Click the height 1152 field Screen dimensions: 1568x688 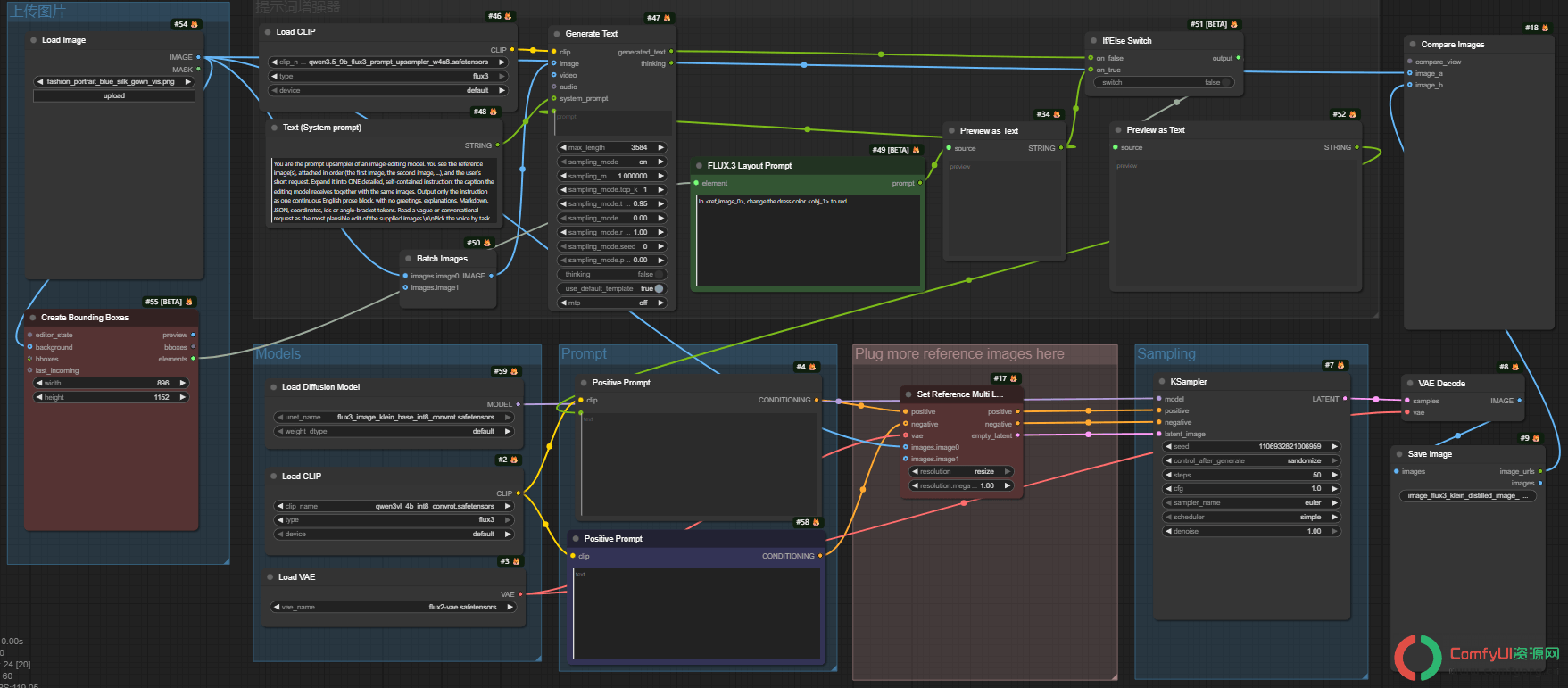coord(112,398)
